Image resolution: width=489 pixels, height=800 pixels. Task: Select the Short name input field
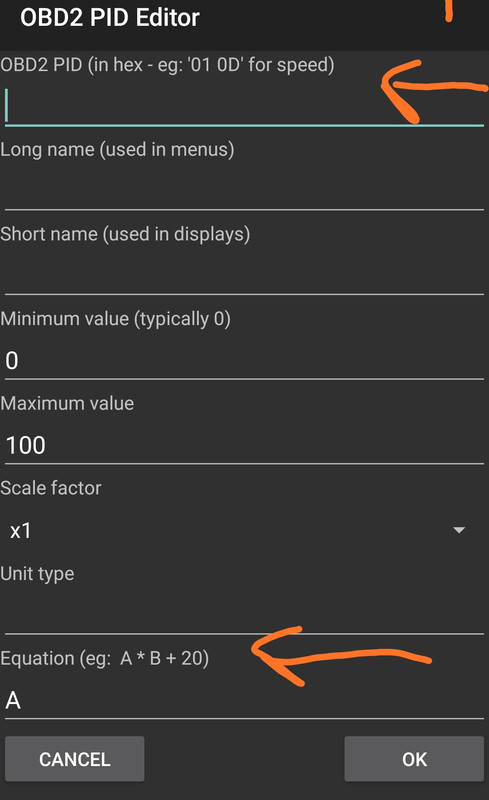click(x=244, y=274)
